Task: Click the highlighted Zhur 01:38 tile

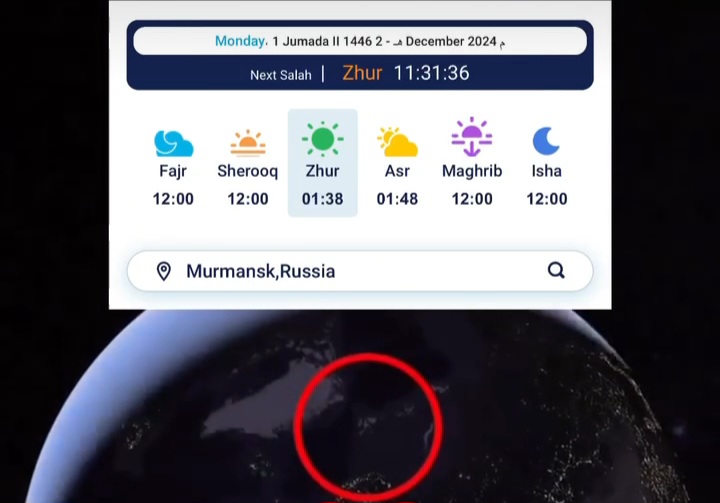Action: coord(322,163)
